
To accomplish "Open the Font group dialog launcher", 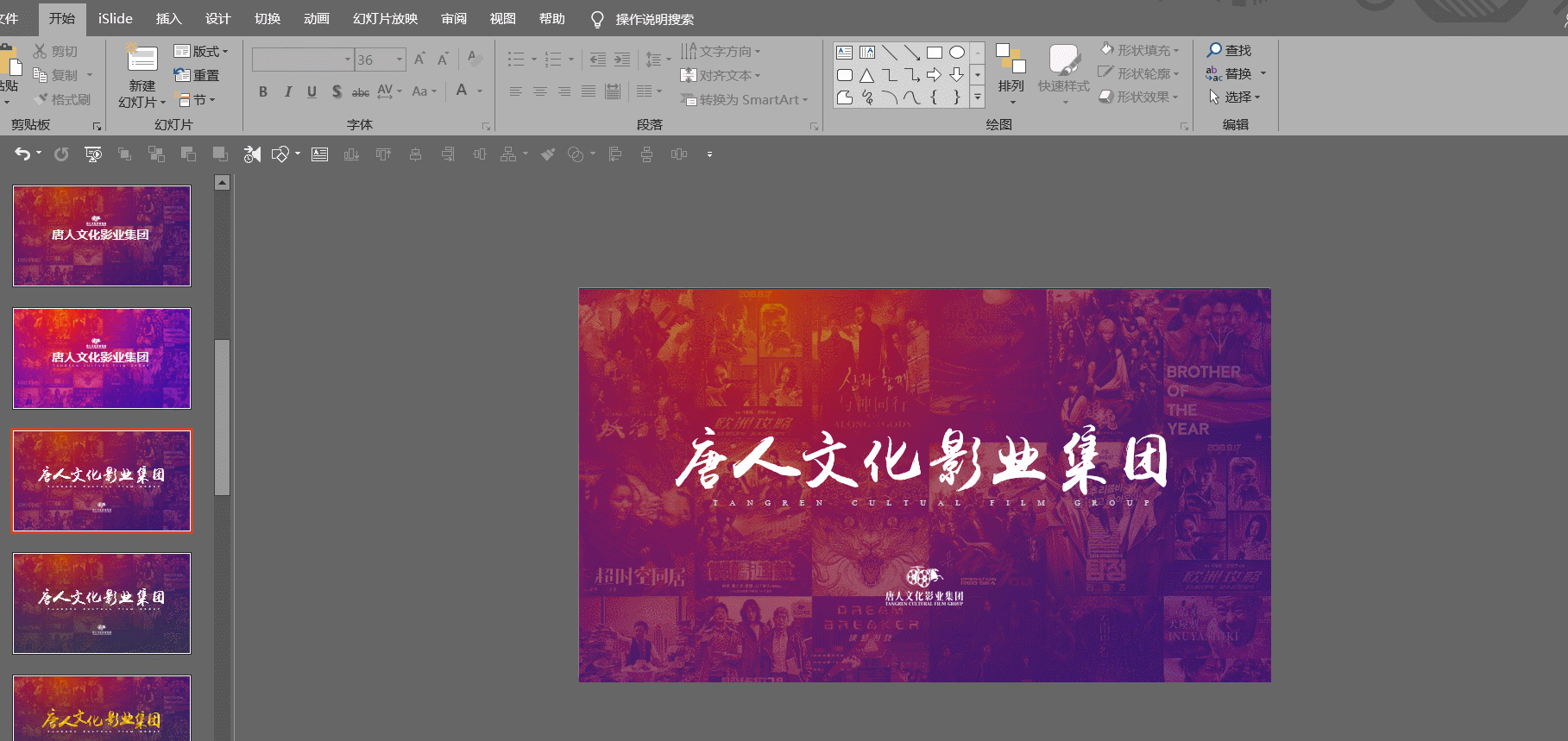I will click(x=486, y=126).
